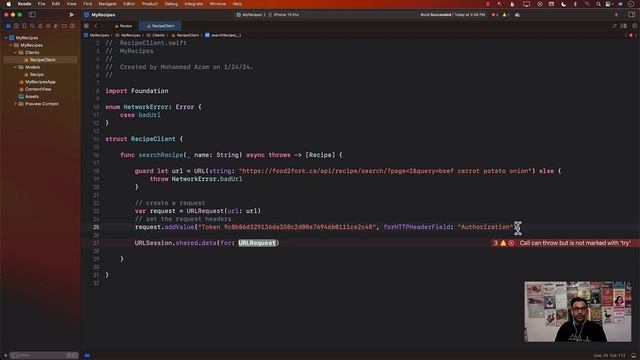The image size is (640, 360).
Task: Add file with navigator bottom plus button
Action: click(5, 356)
